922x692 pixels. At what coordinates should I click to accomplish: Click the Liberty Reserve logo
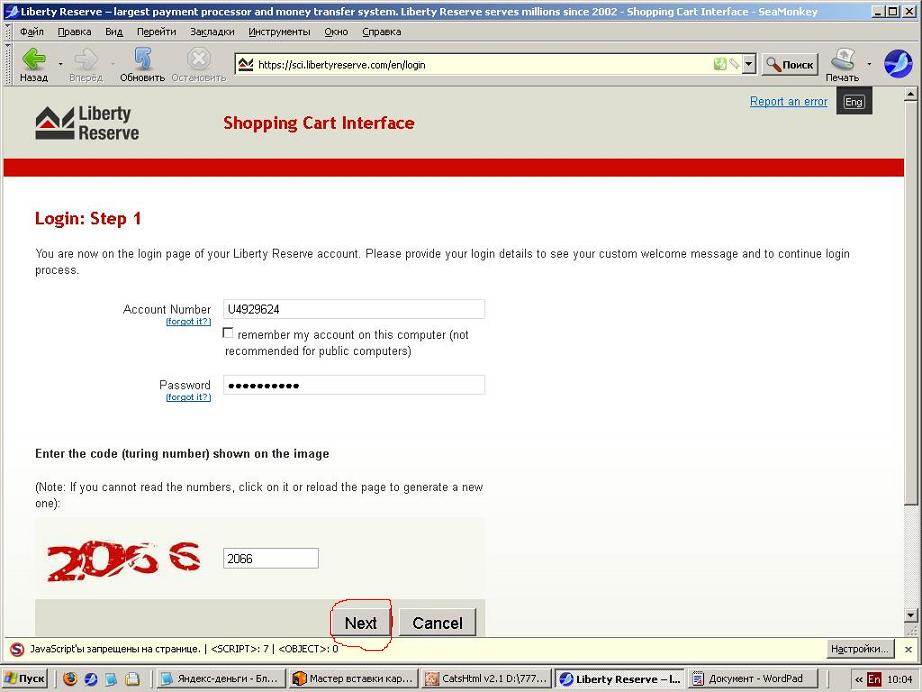pyautogui.click(x=87, y=122)
